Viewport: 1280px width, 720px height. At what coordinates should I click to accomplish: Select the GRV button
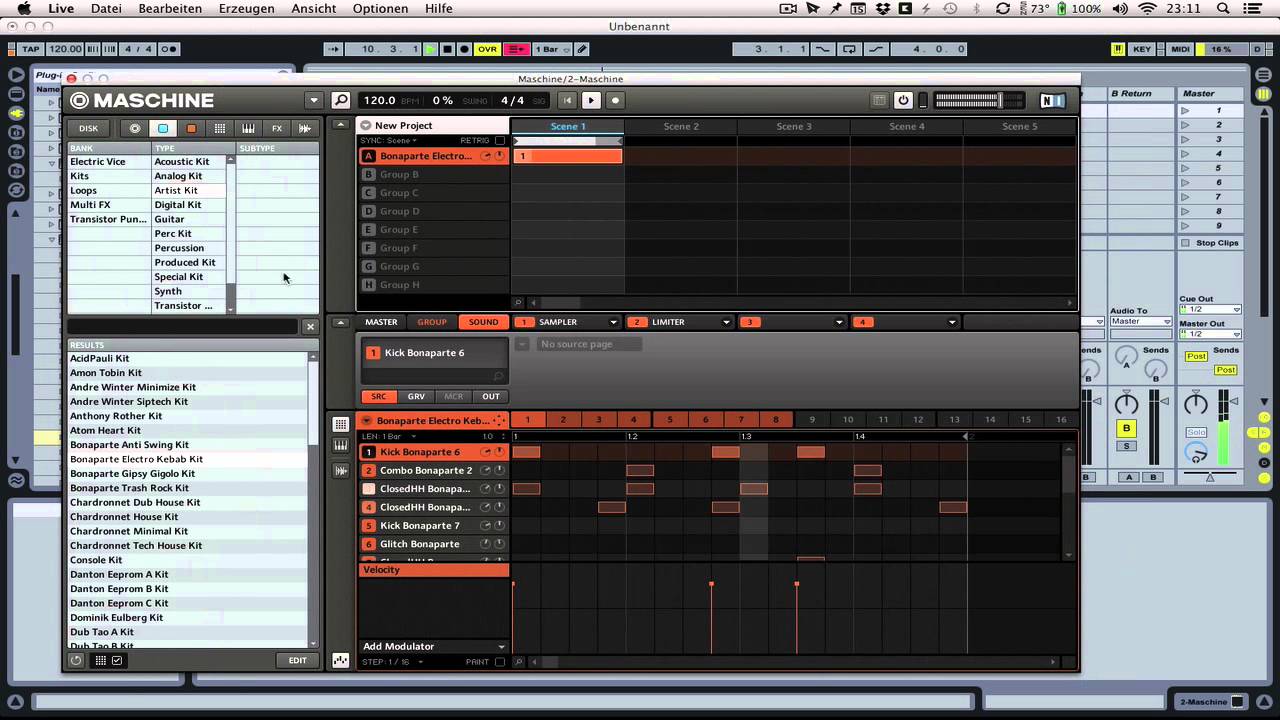point(416,396)
